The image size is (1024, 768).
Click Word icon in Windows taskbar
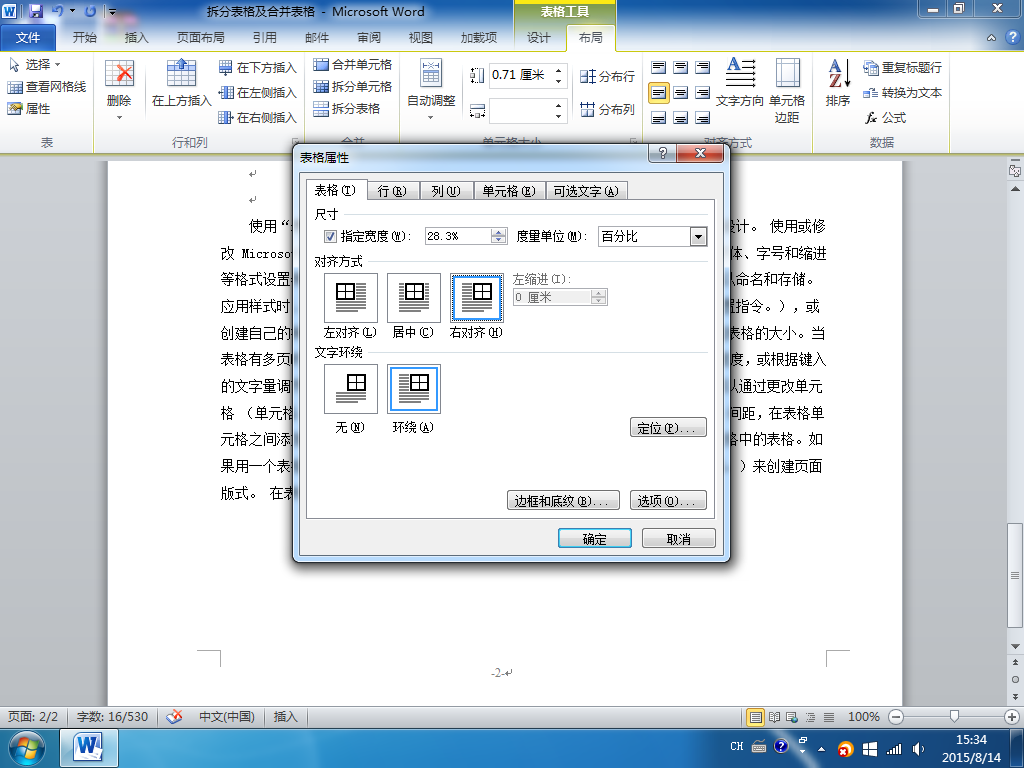tap(89, 748)
